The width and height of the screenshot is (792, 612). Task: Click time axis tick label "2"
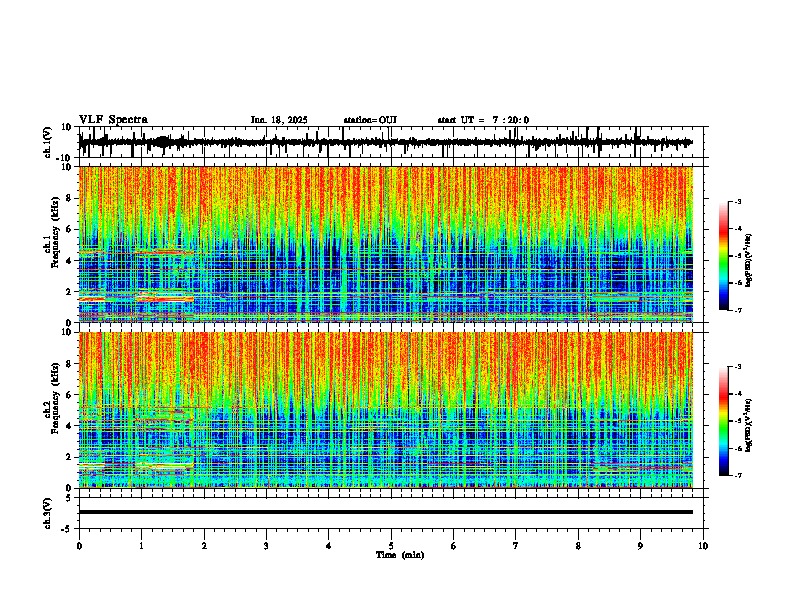tap(204, 546)
